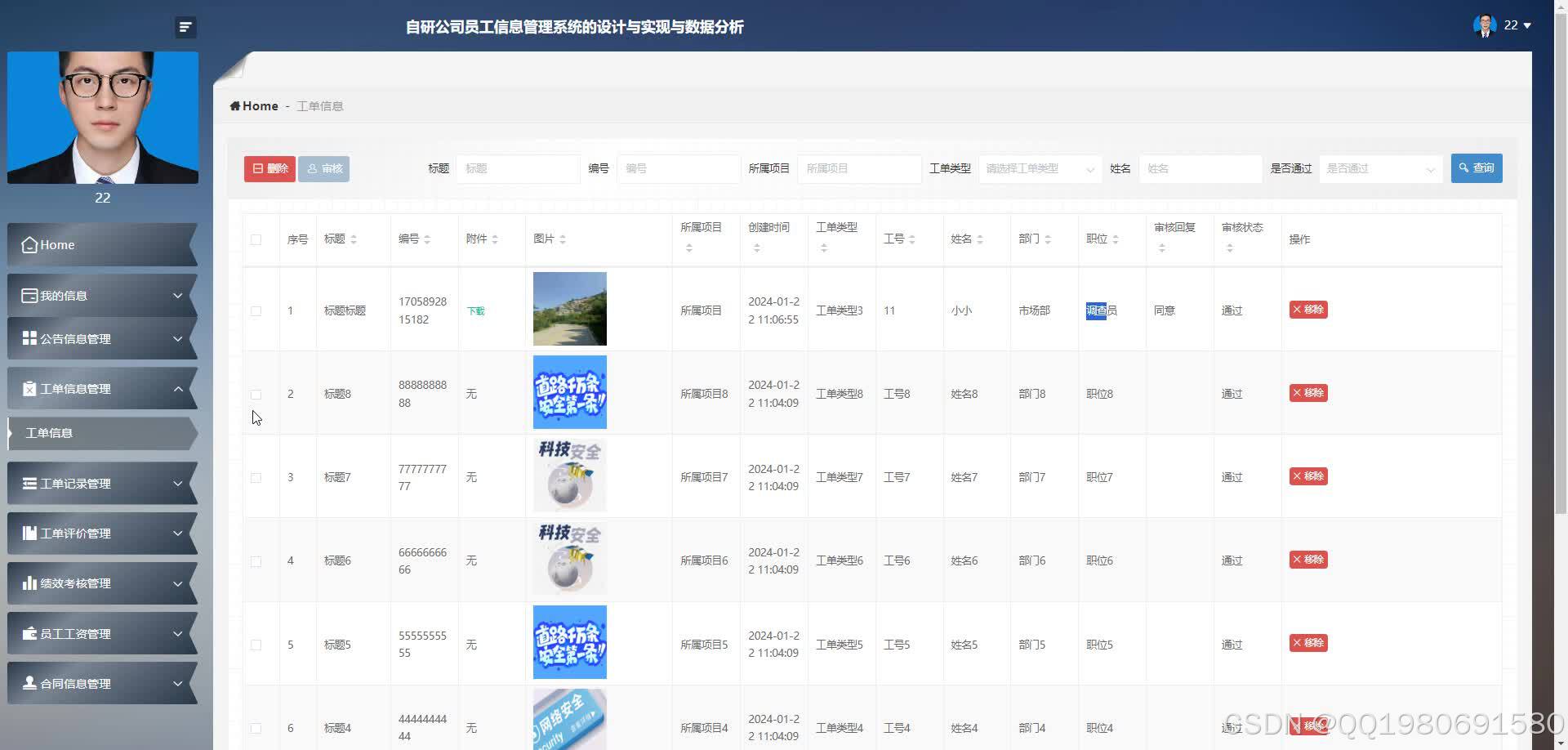The image size is (1568, 750).
Task: Check the checkbox for row 标题8
Action: (256, 394)
